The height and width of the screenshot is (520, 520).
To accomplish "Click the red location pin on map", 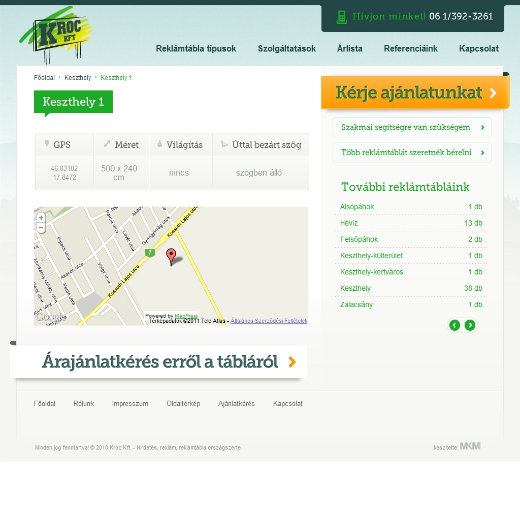I will click(171, 256).
